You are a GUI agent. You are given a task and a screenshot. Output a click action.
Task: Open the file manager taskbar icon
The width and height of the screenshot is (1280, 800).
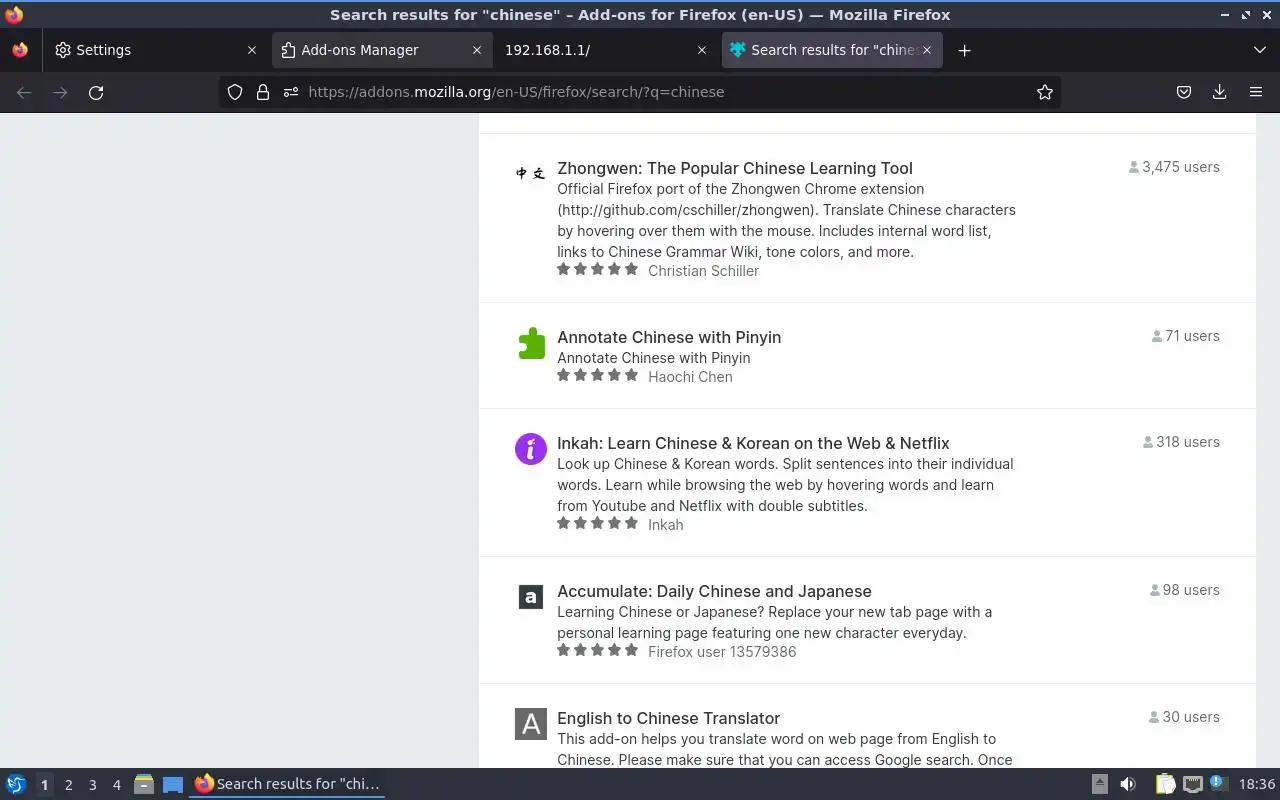tap(143, 784)
